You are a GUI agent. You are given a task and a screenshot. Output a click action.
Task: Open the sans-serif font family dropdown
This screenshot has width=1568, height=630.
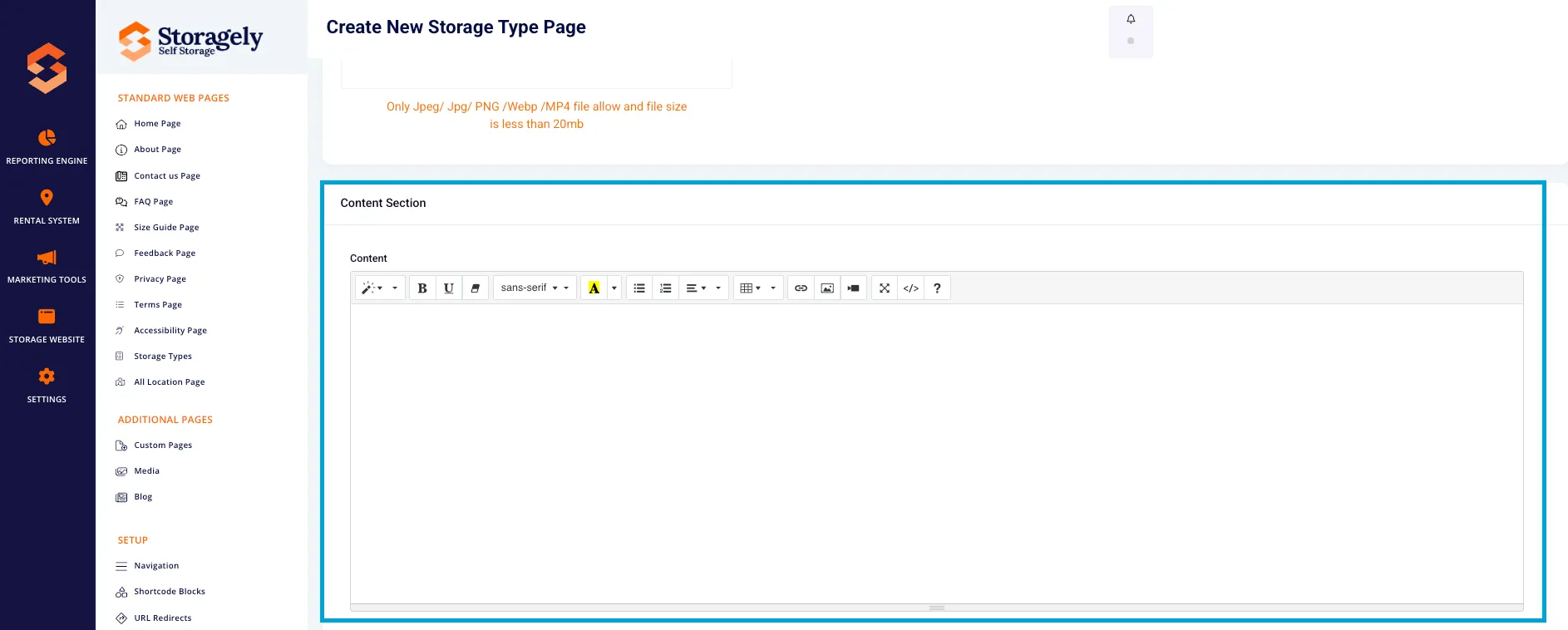[535, 288]
